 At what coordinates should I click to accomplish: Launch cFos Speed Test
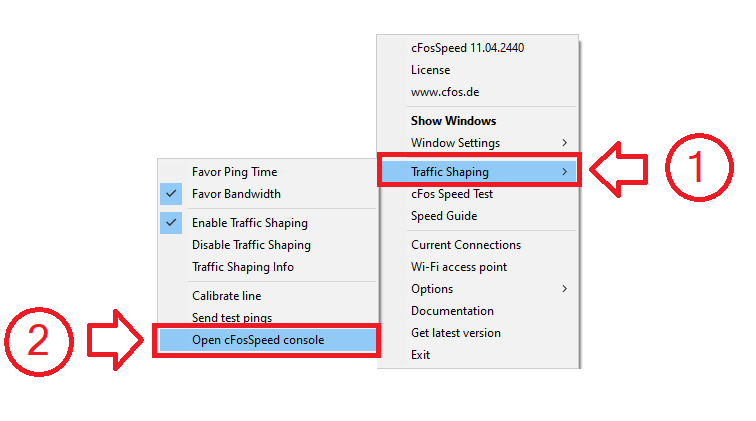coord(451,194)
